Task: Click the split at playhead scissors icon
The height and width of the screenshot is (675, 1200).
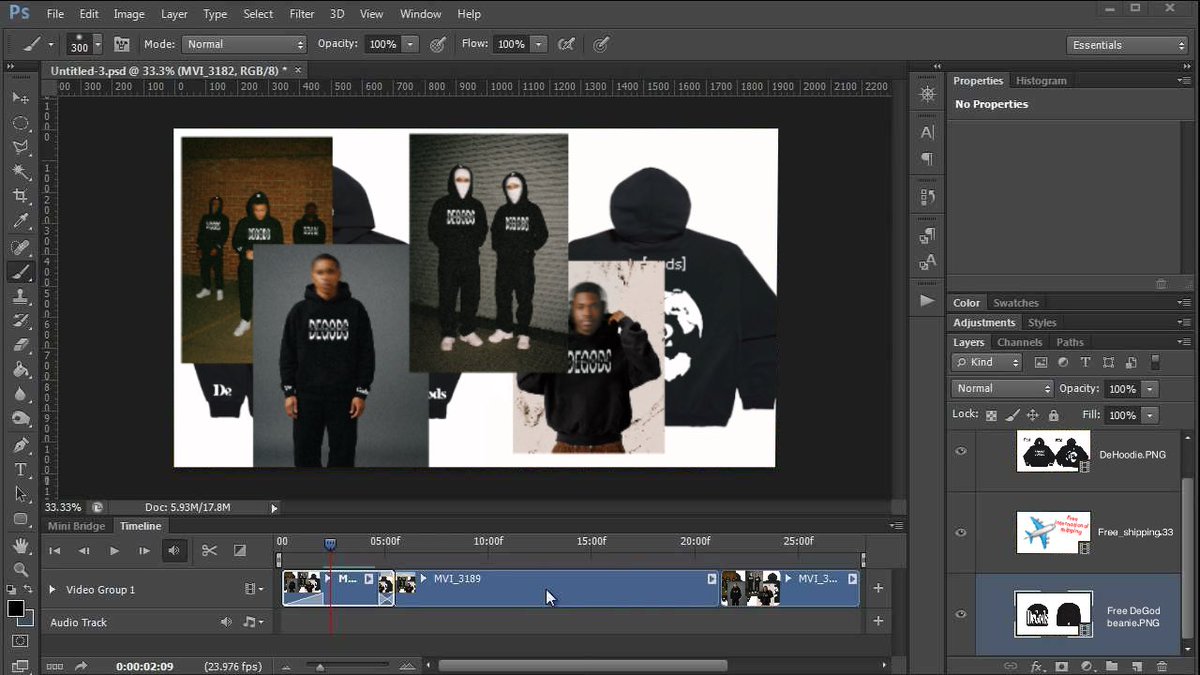Action: coord(209,550)
